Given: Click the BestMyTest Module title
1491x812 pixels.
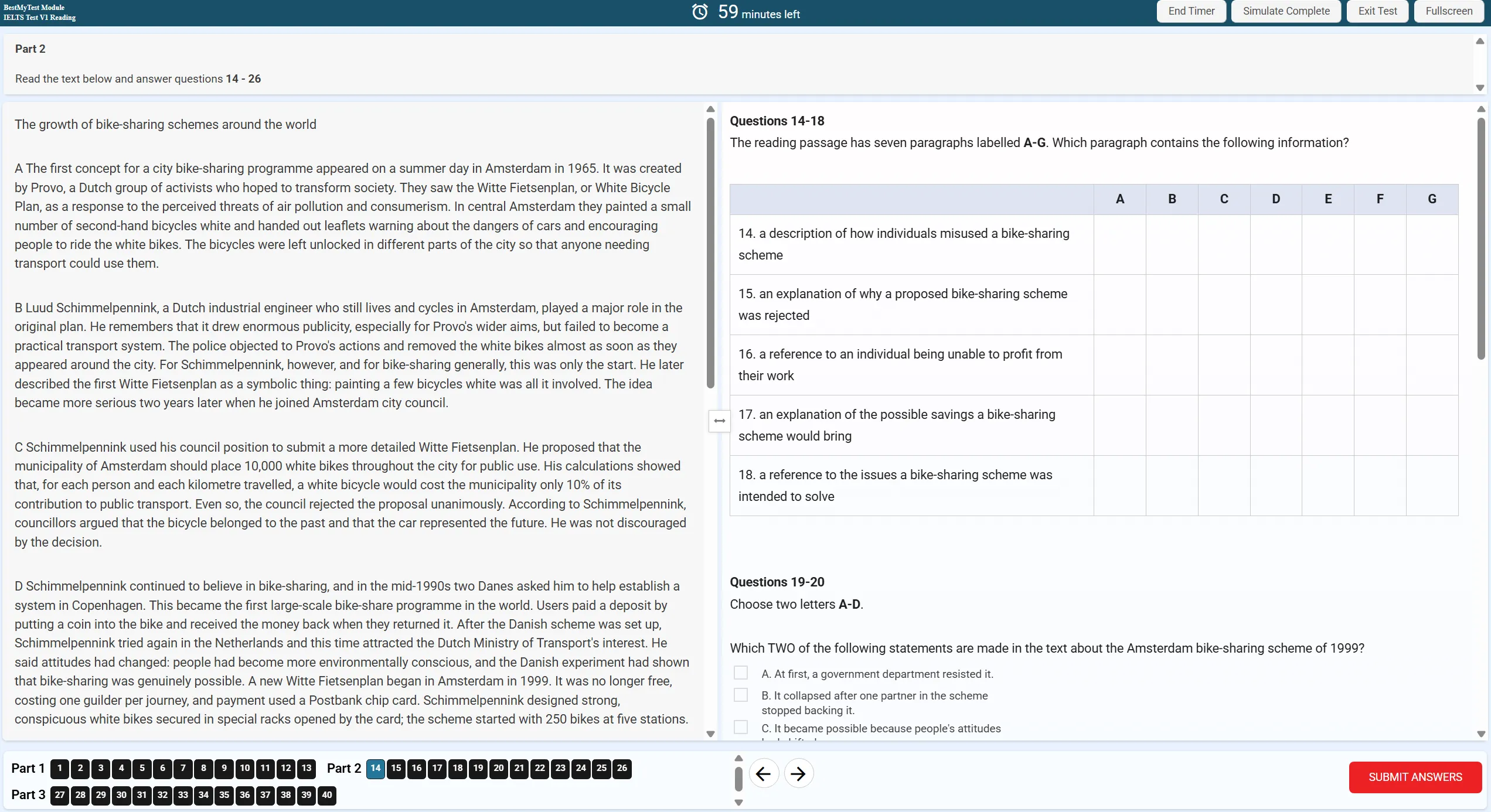Looking at the screenshot, I should click(x=34, y=8).
